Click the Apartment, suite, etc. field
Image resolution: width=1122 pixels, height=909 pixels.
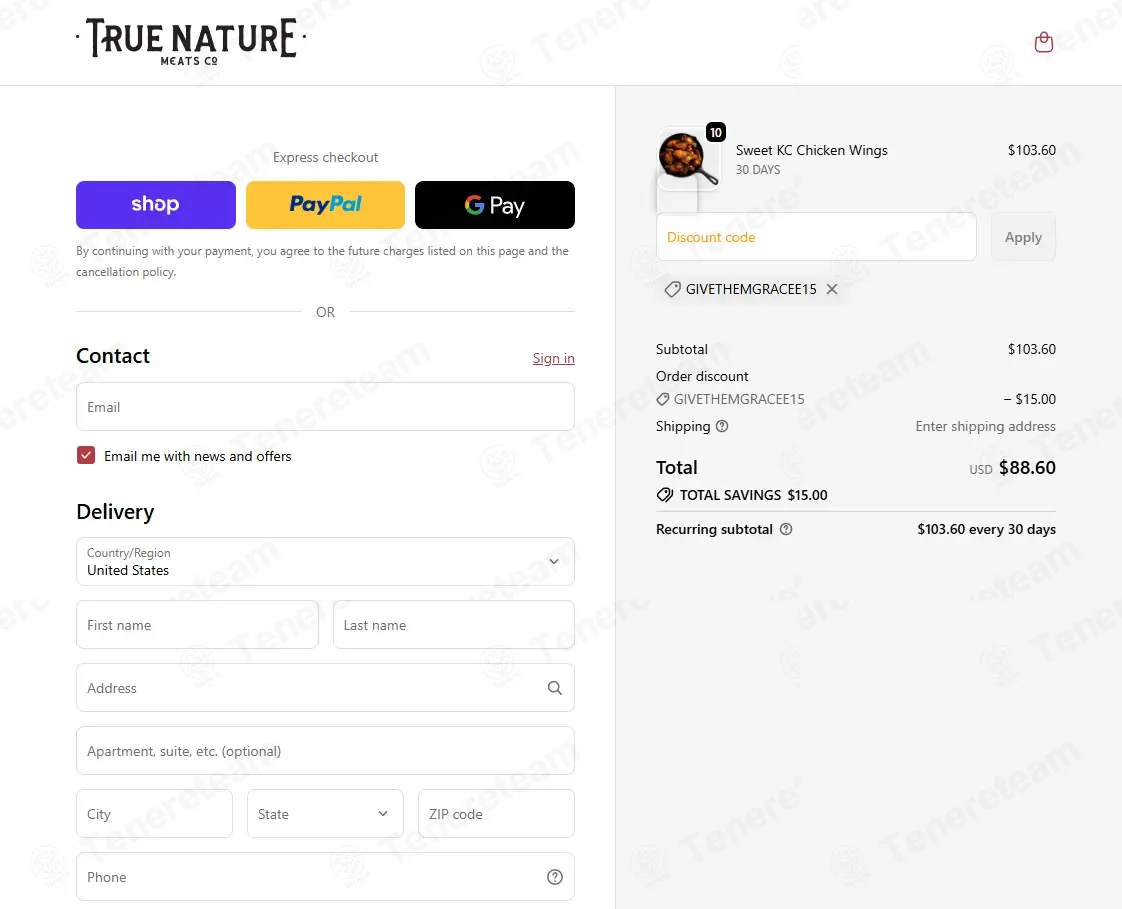325,751
